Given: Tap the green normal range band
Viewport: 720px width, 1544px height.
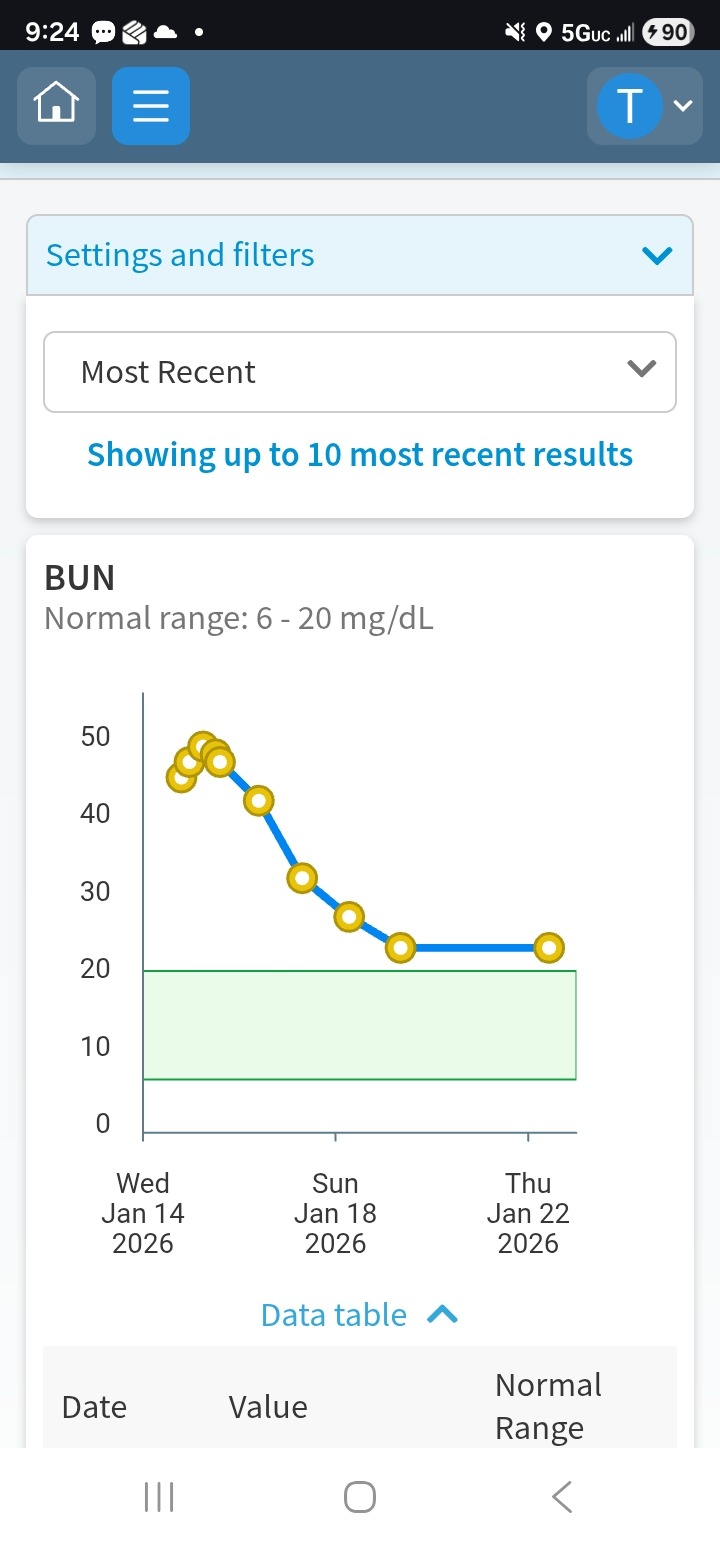Looking at the screenshot, I should (x=360, y=1025).
